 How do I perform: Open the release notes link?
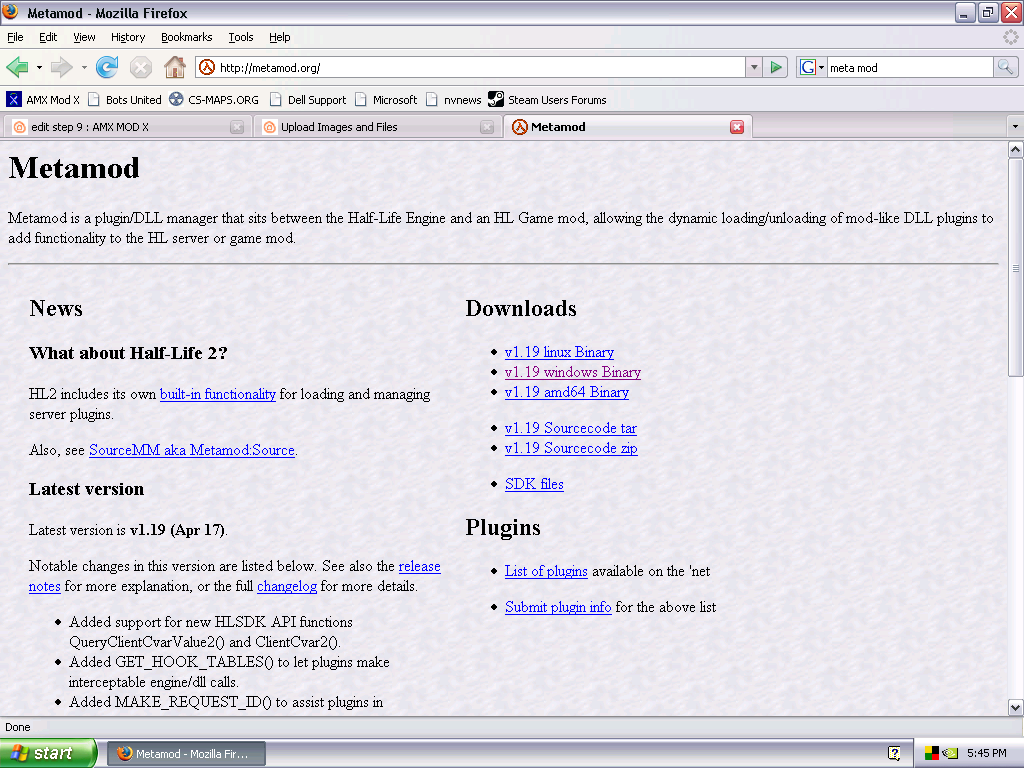pos(419,566)
